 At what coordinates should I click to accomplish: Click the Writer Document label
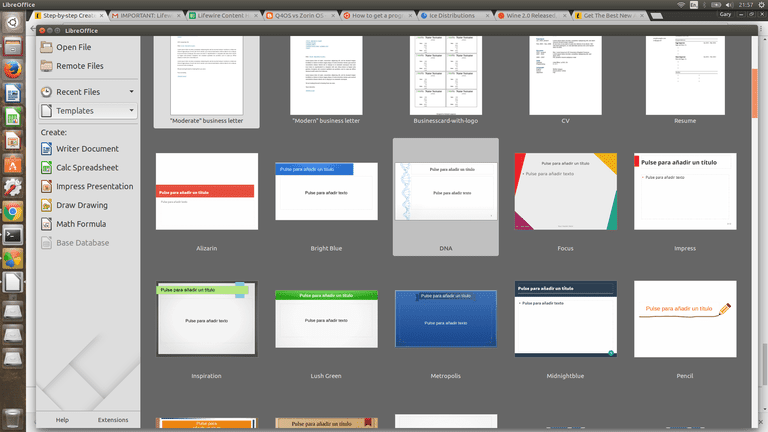pyautogui.click(x=87, y=148)
